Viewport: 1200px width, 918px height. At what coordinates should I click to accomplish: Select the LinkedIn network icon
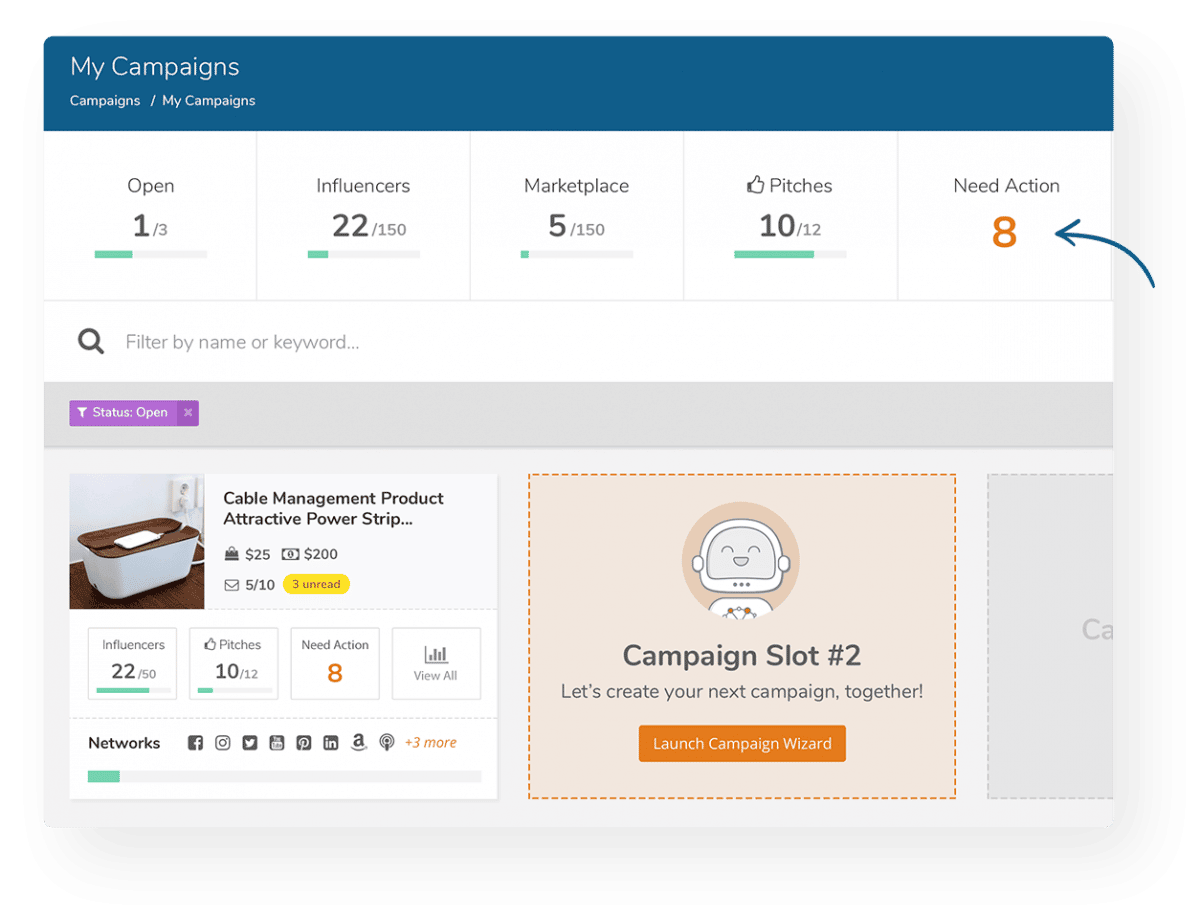coord(331,742)
